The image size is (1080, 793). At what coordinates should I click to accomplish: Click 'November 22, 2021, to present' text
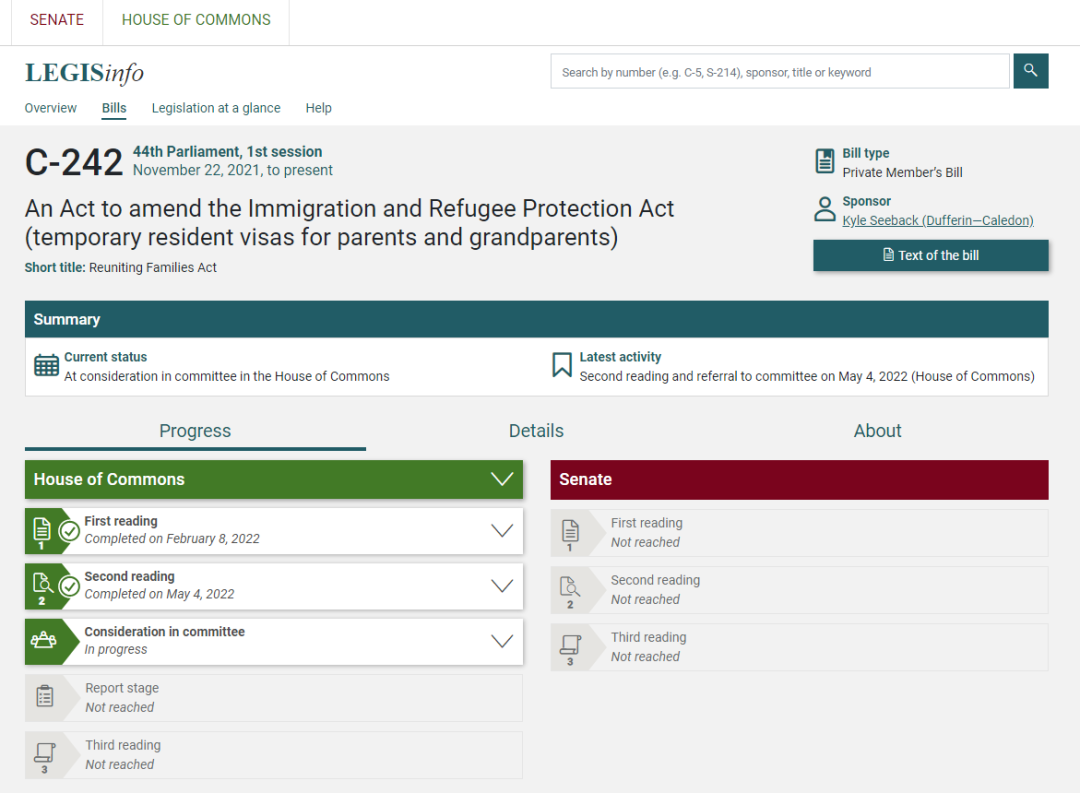pyautogui.click(x=233, y=170)
